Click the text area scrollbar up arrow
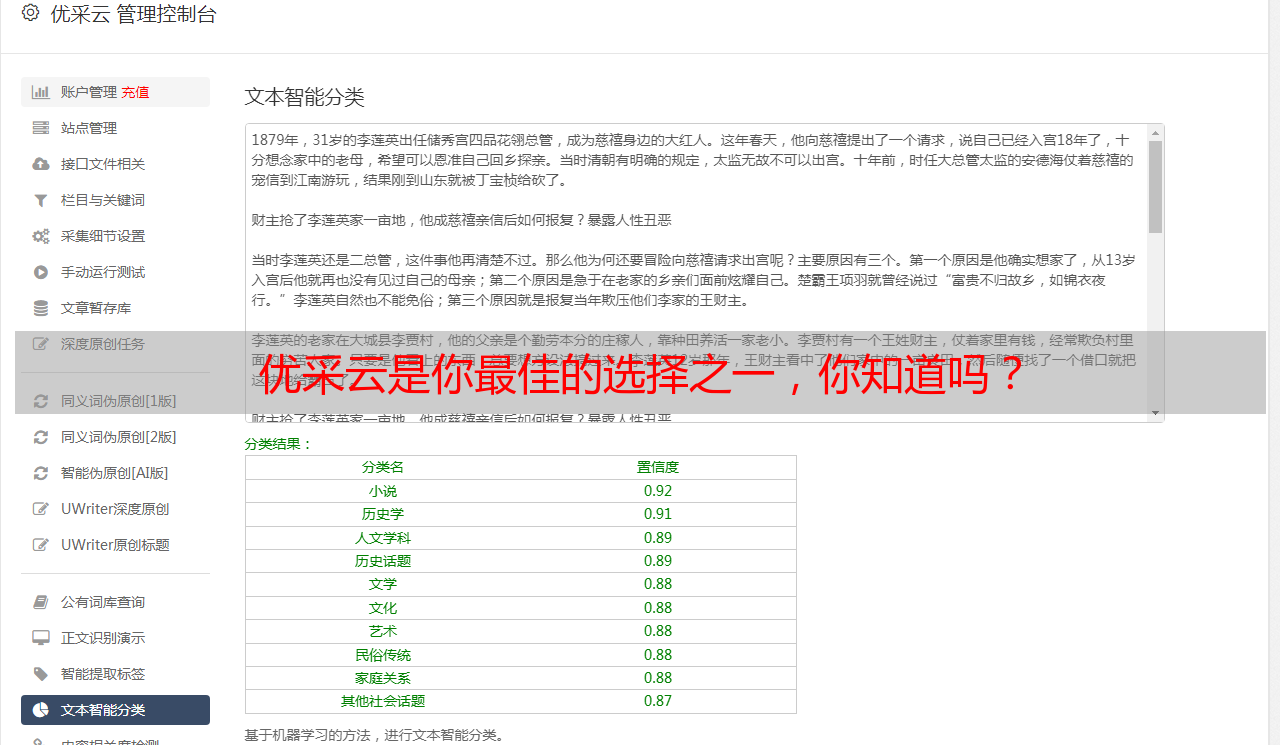This screenshot has height=745, width=1280. point(1155,132)
